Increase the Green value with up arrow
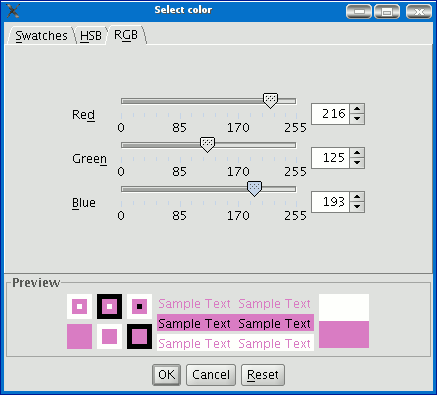The width and height of the screenshot is (437, 395). click(x=357, y=153)
